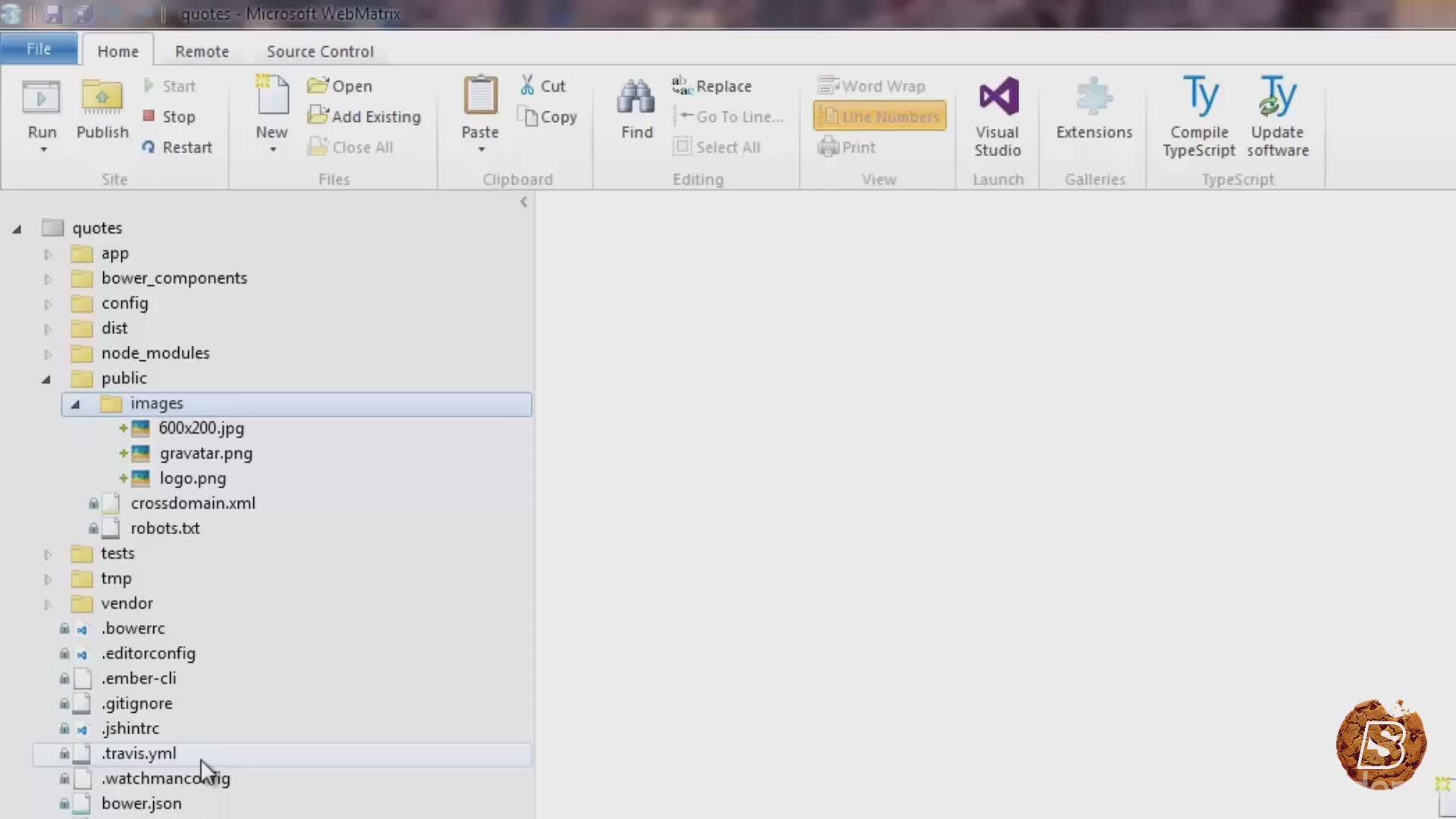Viewport: 1456px width, 819px height.
Task: Select the 600x200.jpg image file
Action: pyautogui.click(x=201, y=428)
